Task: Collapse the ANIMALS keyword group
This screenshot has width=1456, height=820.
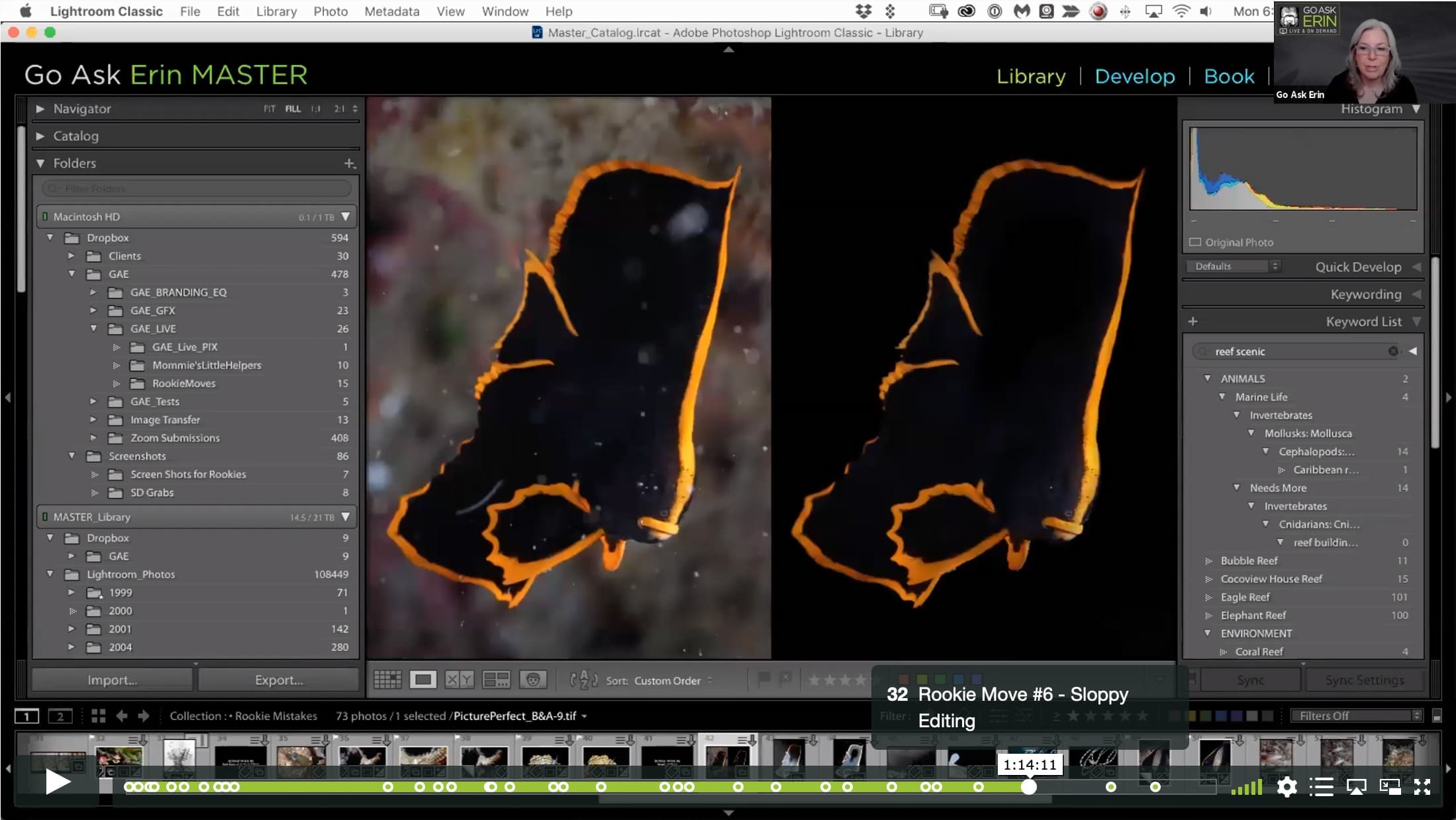Action: (x=1208, y=378)
